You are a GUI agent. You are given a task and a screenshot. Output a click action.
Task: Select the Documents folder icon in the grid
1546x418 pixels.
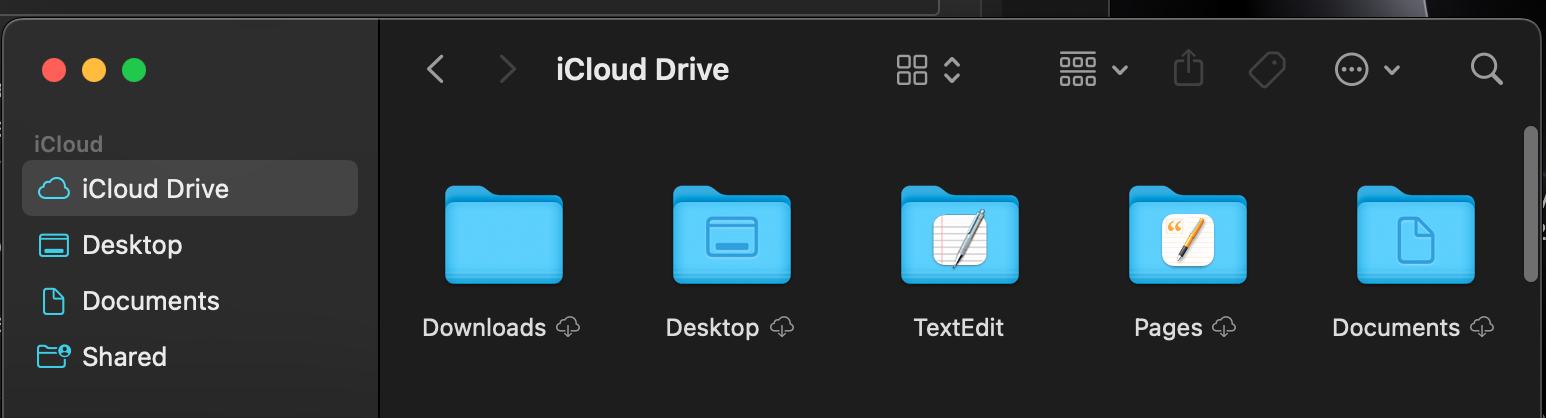coord(1415,235)
